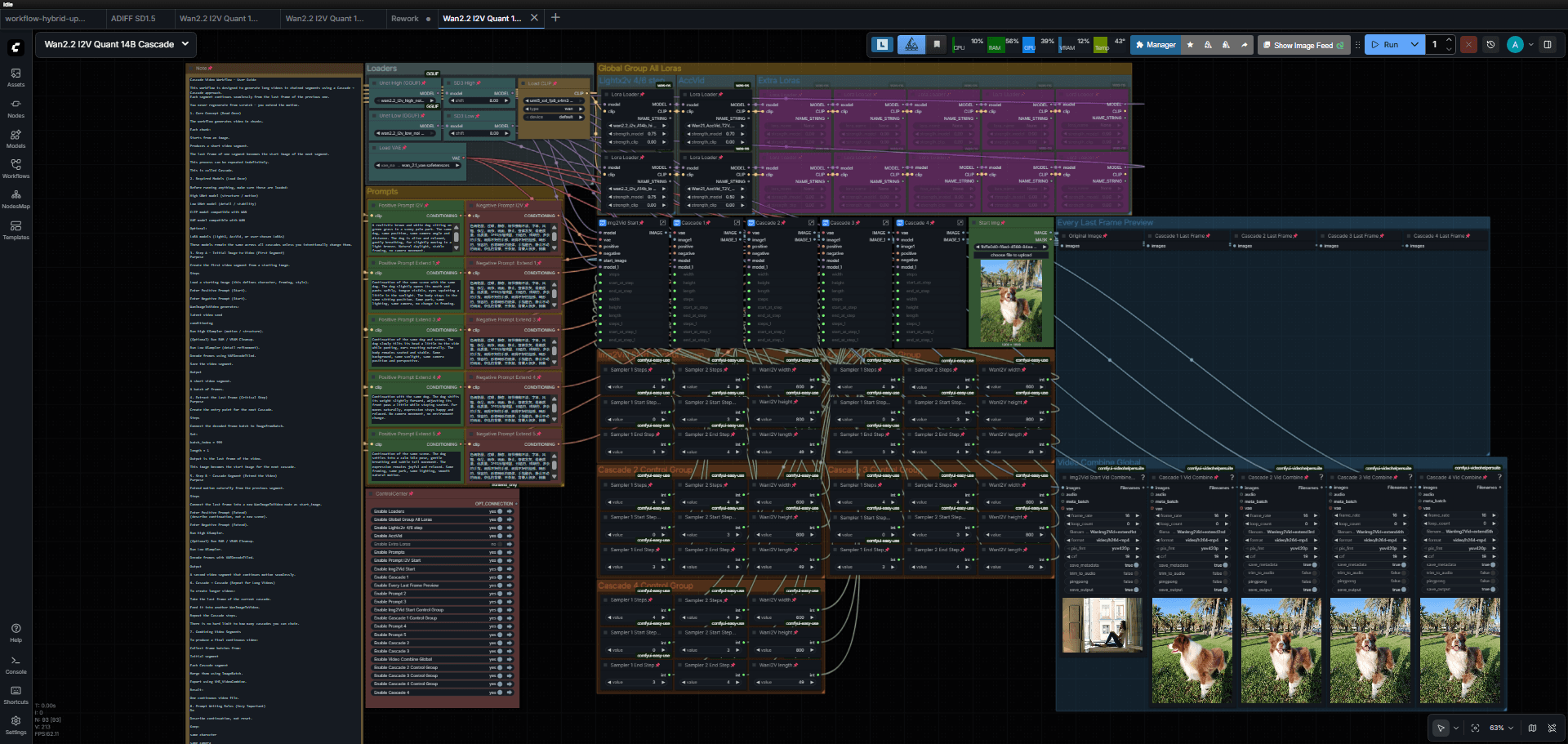Open the Assets sidebar panel
The width and height of the screenshot is (1568, 744).
(16, 78)
